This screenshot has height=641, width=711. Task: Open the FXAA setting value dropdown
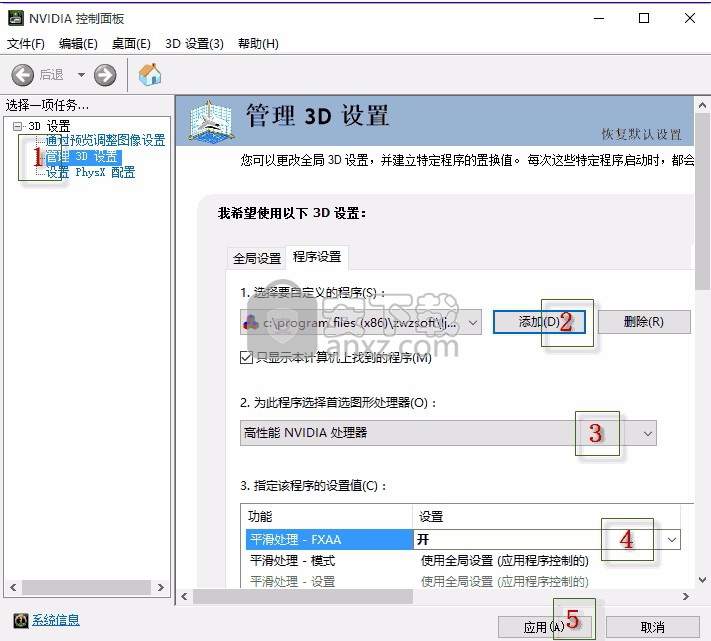click(672, 539)
